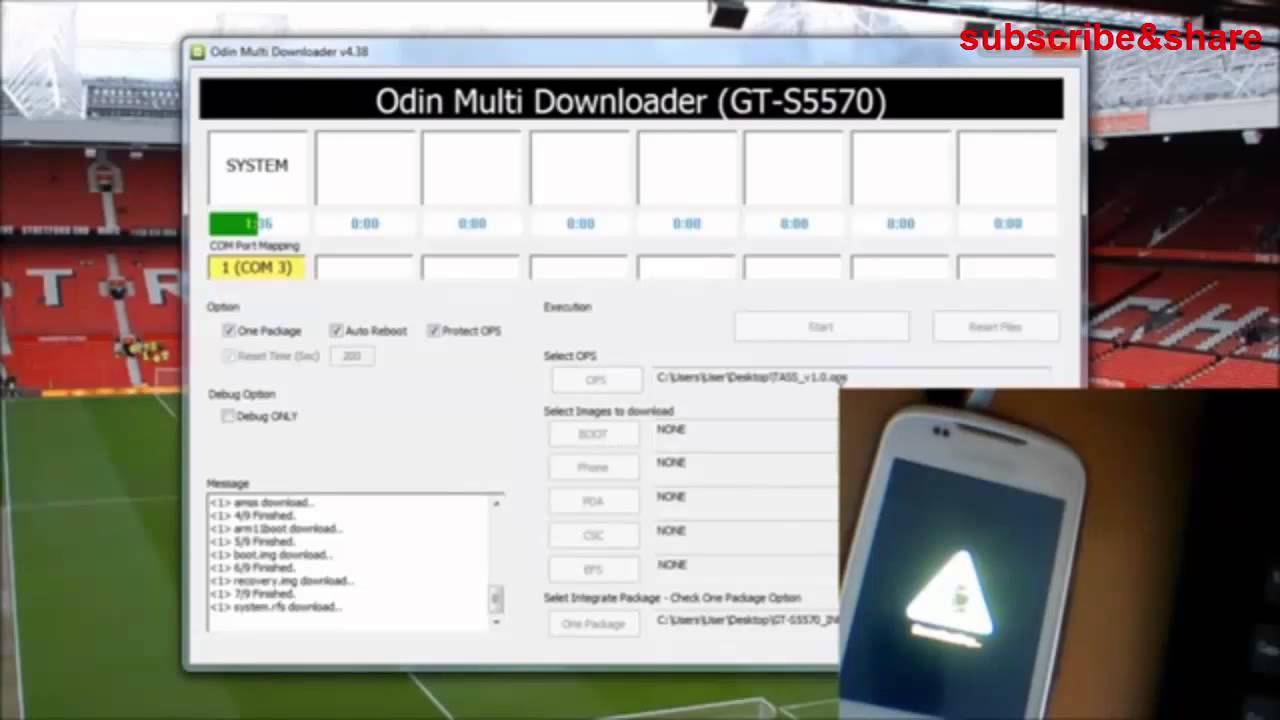Click the BOOT image select button
Viewport: 1280px width, 720px height.
point(593,434)
